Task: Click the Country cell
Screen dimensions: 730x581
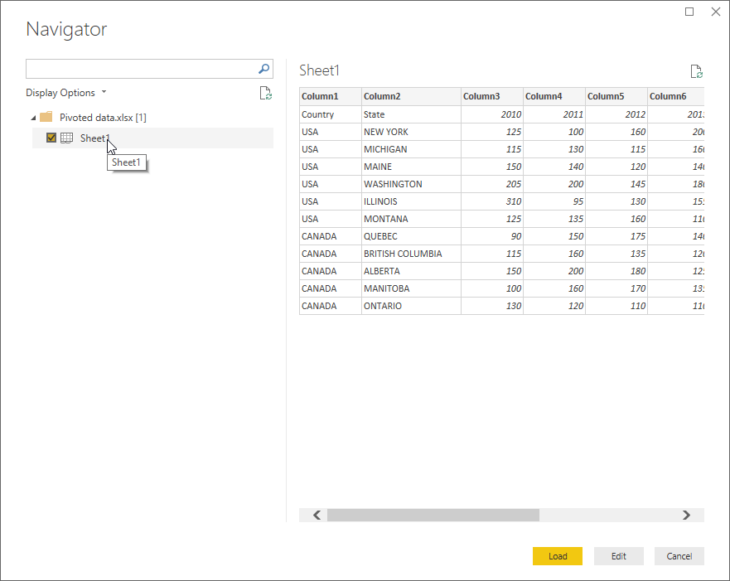Action: pos(330,115)
